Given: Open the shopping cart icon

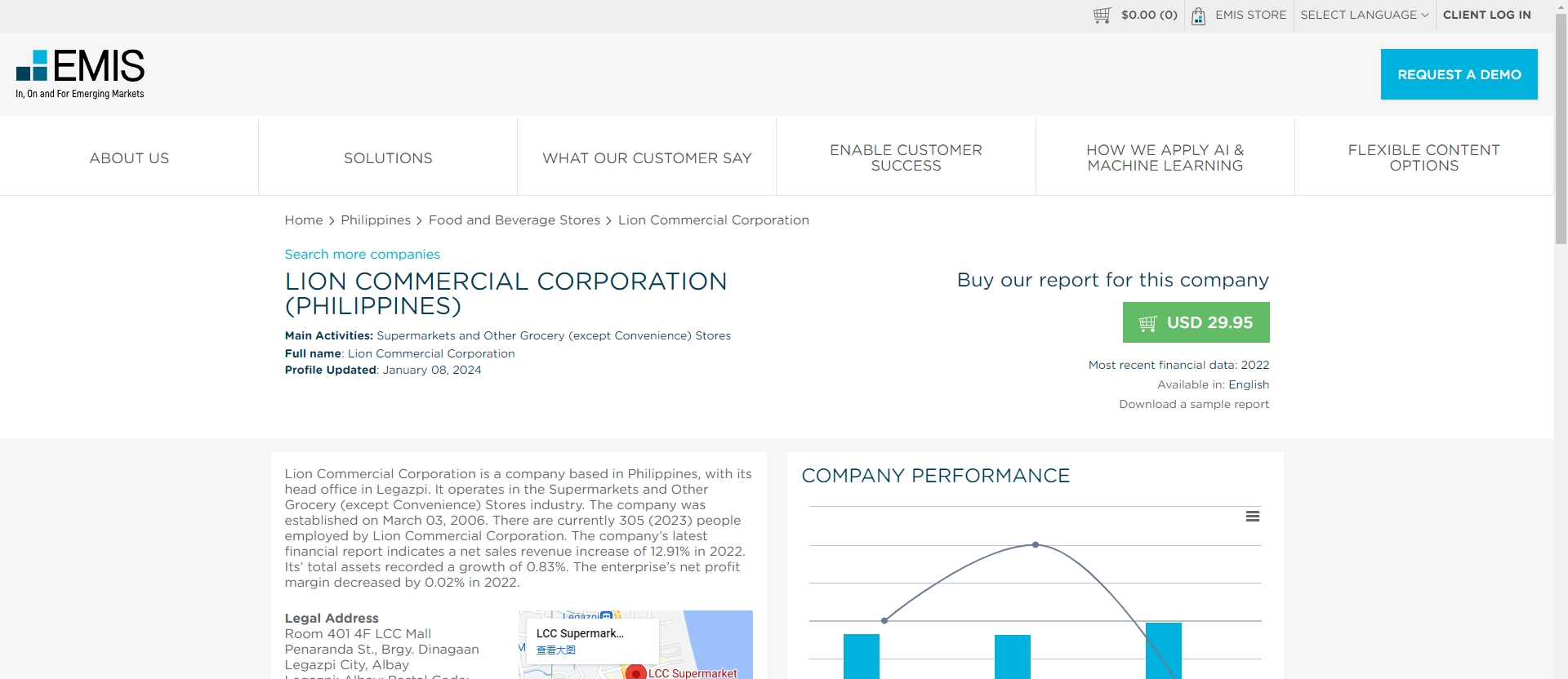Looking at the screenshot, I should click(1102, 16).
